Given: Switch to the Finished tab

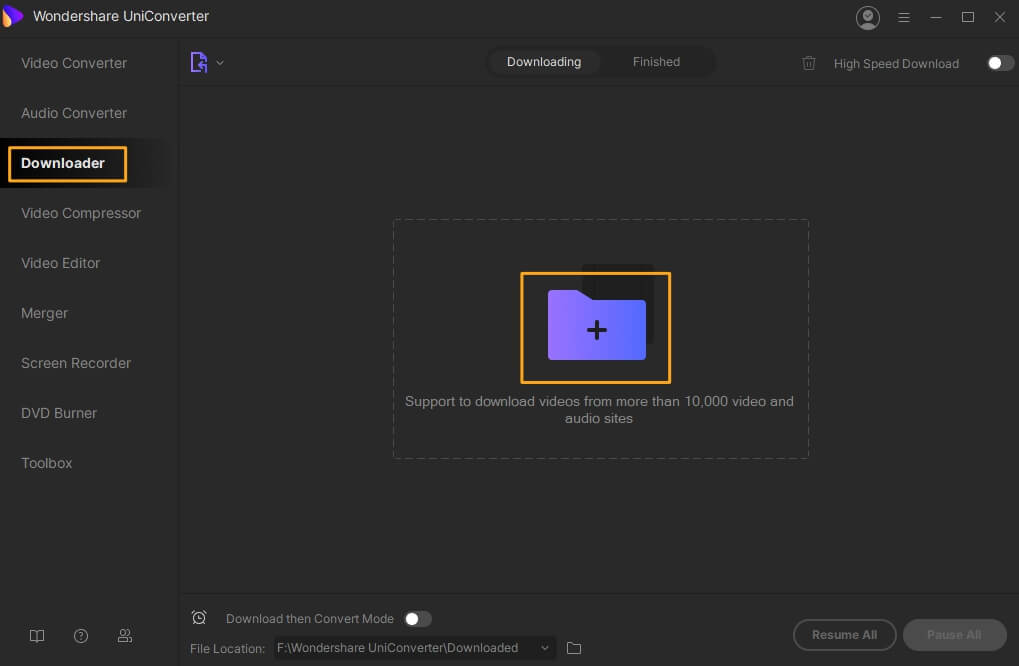Looking at the screenshot, I should click(656, 62).
